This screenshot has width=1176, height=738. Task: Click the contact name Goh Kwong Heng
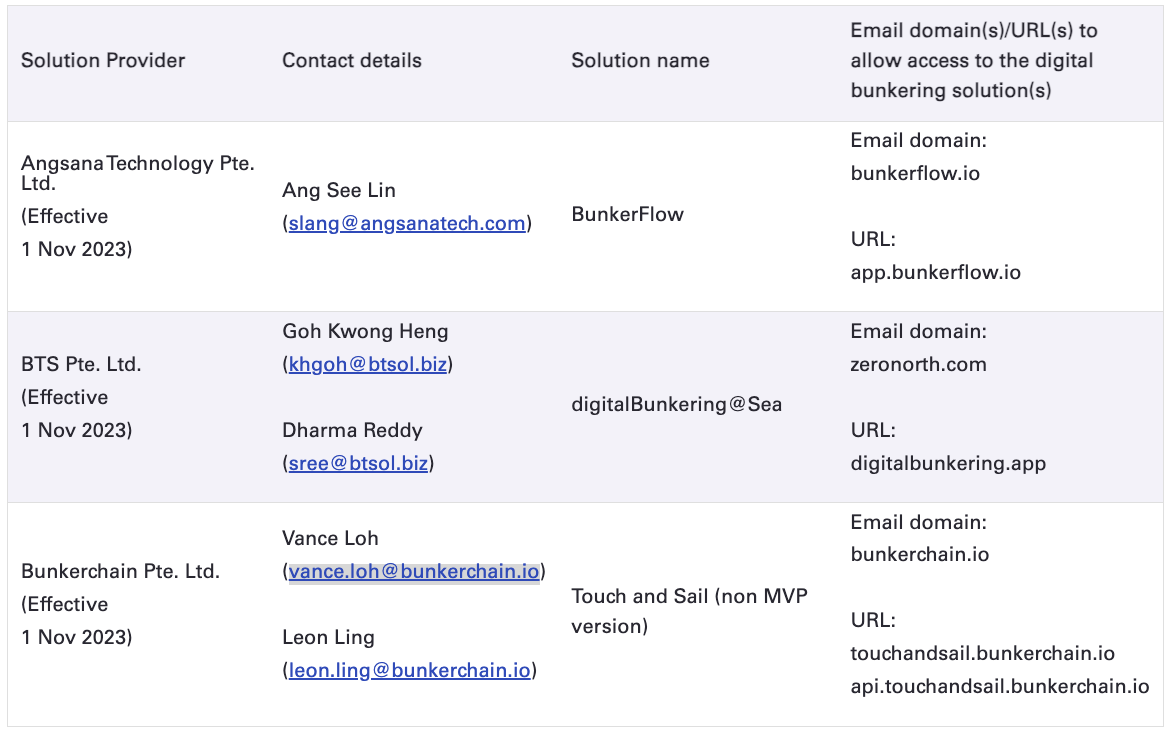point(365,331)
